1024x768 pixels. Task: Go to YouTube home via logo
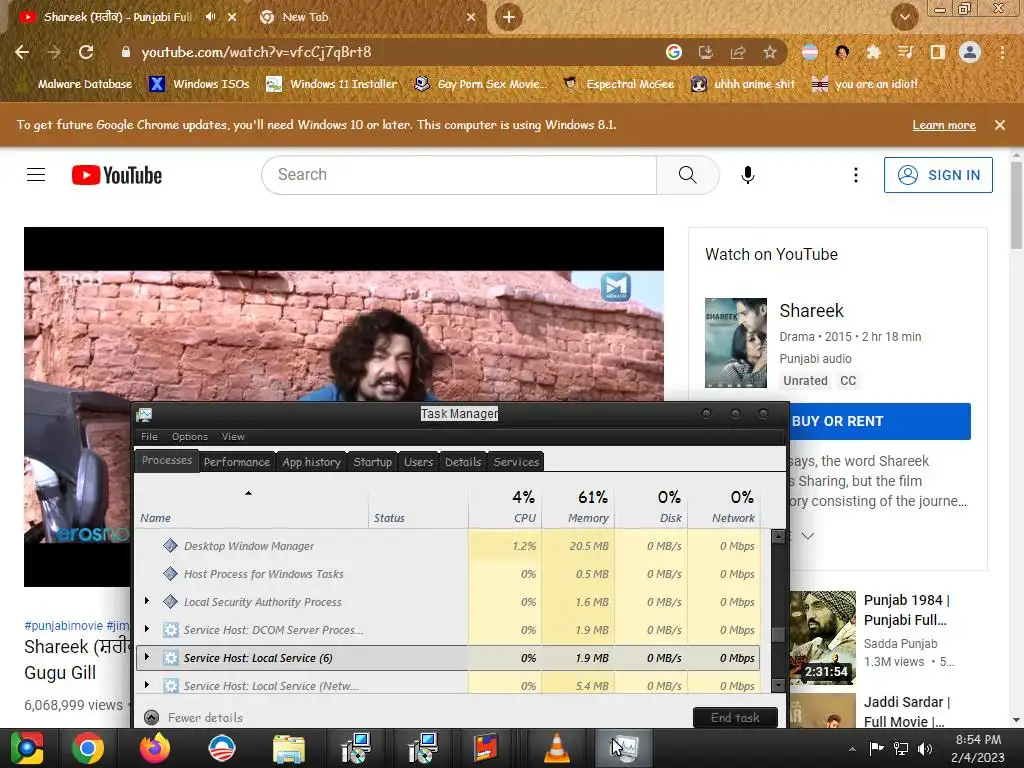click(x=117, y=175)
